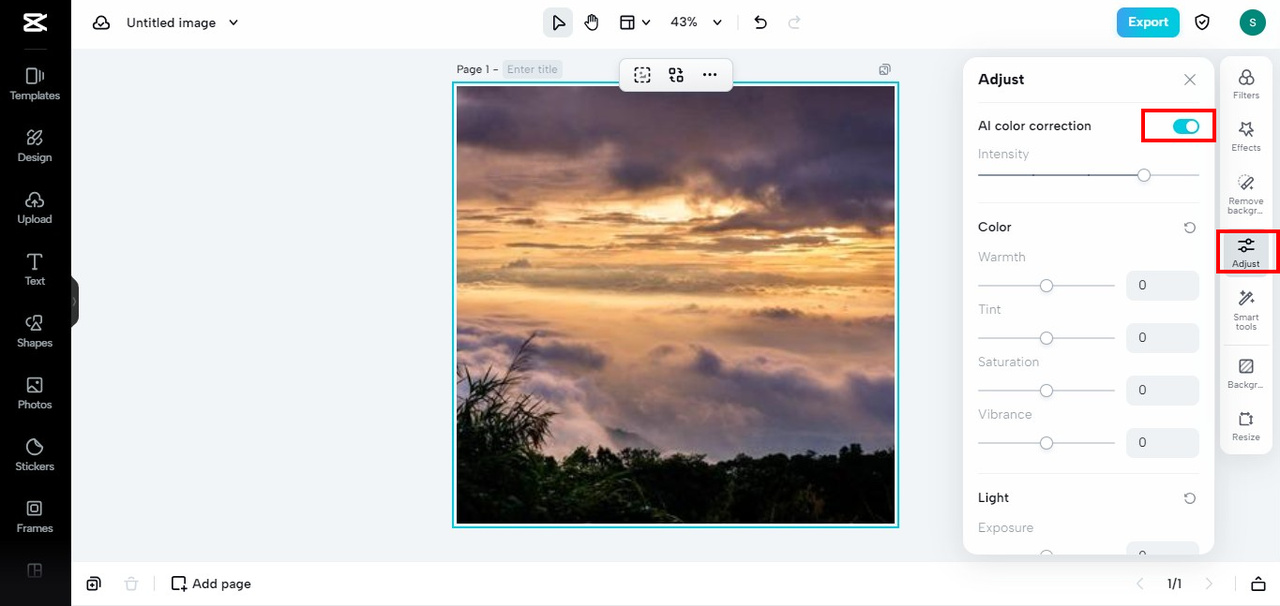The image size is (1280, 606).
Task: Click the Intensity slider handle
Action: pos(1144,175)
